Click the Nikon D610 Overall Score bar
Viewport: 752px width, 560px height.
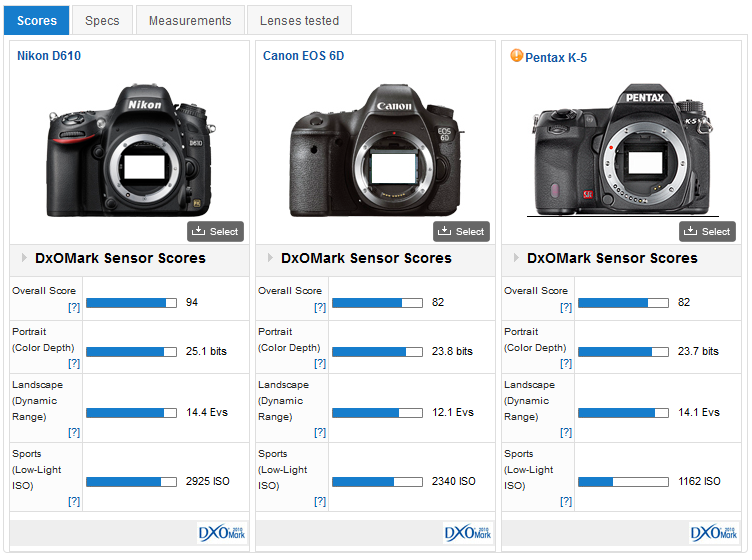(131, 302)
